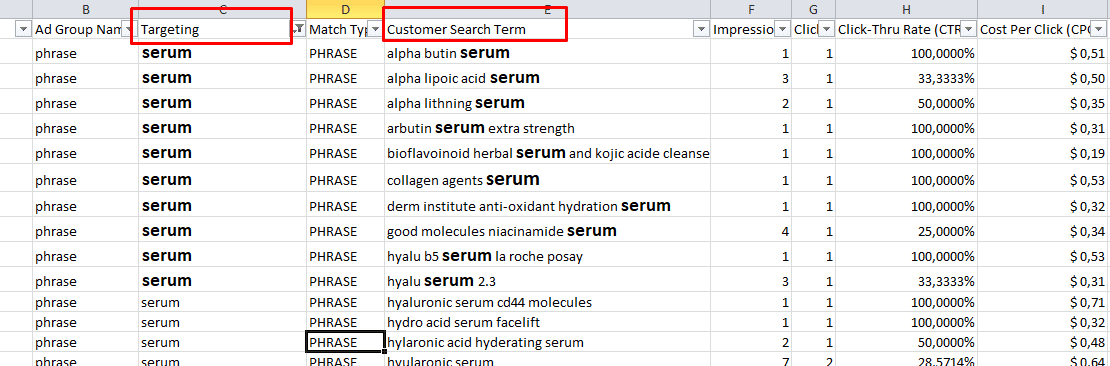Image resolution: width=1110 pixels, height=366 pixels.
Task: Select PHRASE match type cell in arbutin serum row
Action: click(x=345, y=128)
